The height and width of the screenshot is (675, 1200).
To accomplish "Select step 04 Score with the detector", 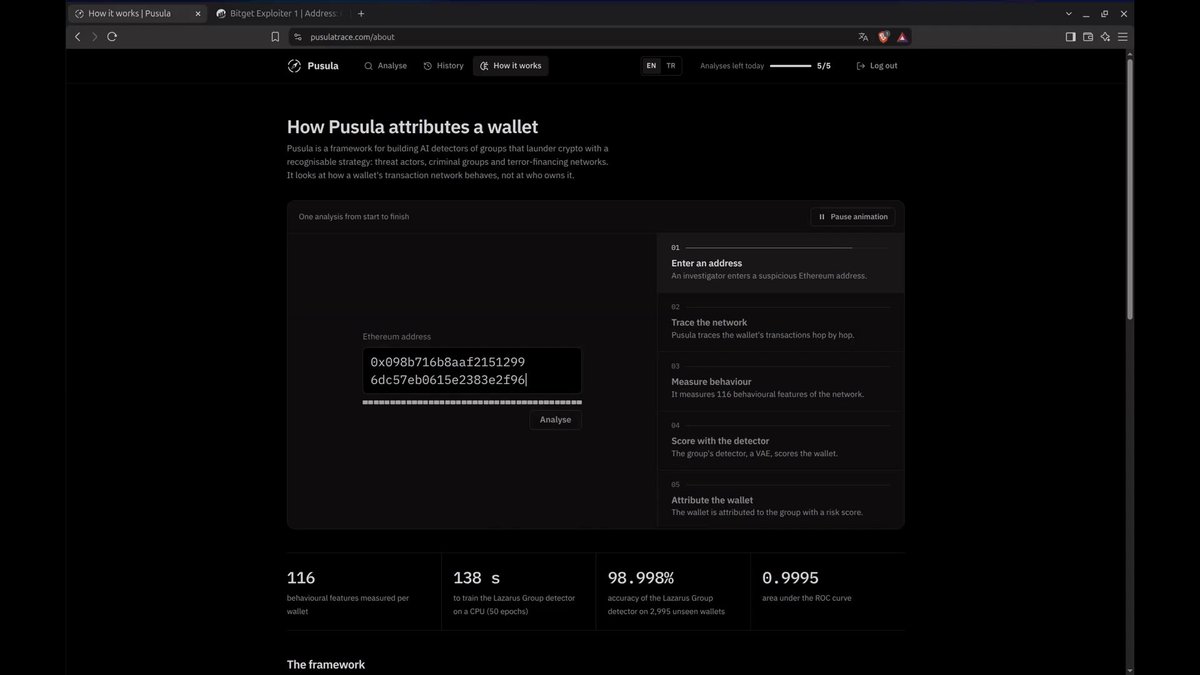I will (x=780, y=440).
